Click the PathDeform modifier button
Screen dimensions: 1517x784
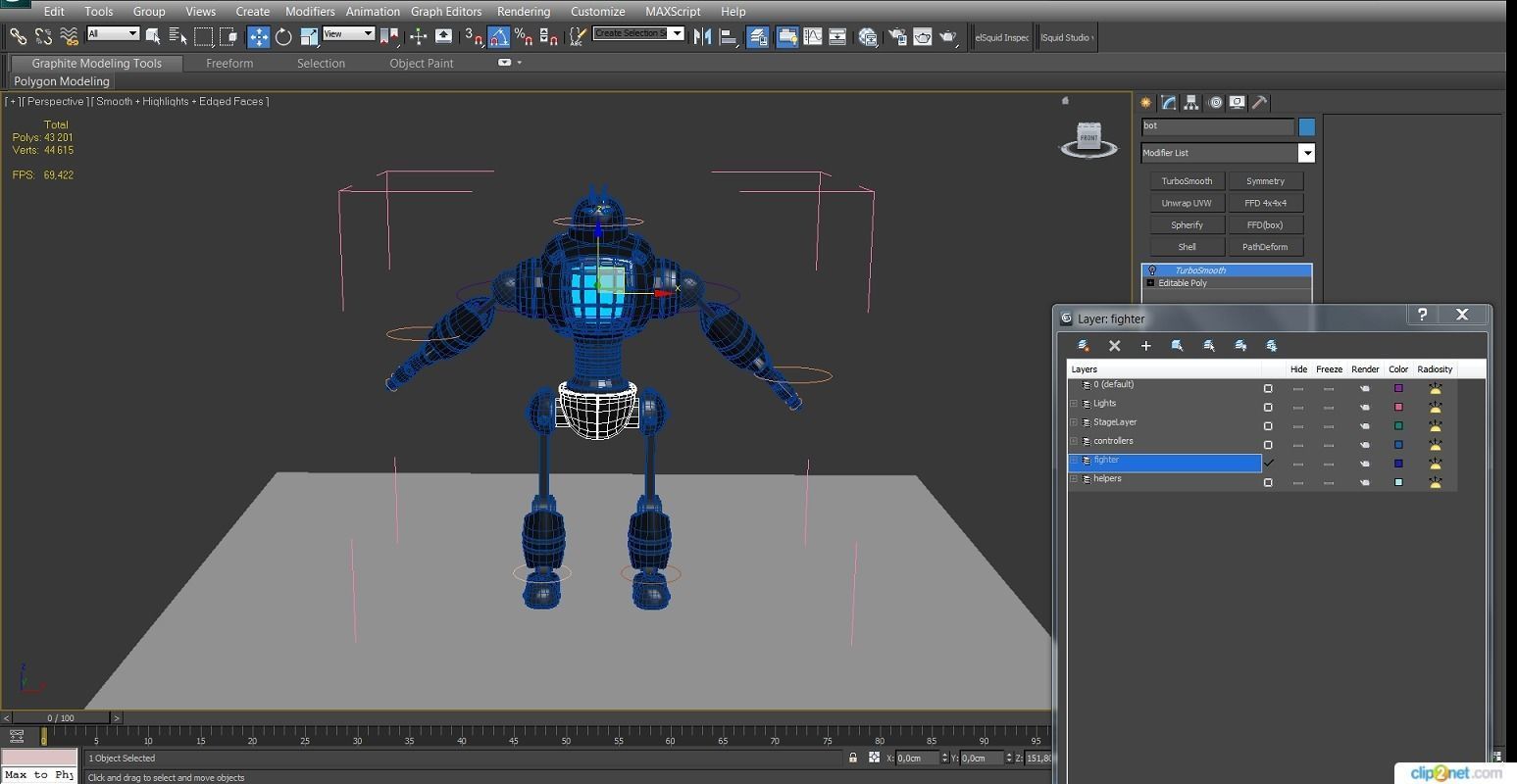click(1265, 247)
